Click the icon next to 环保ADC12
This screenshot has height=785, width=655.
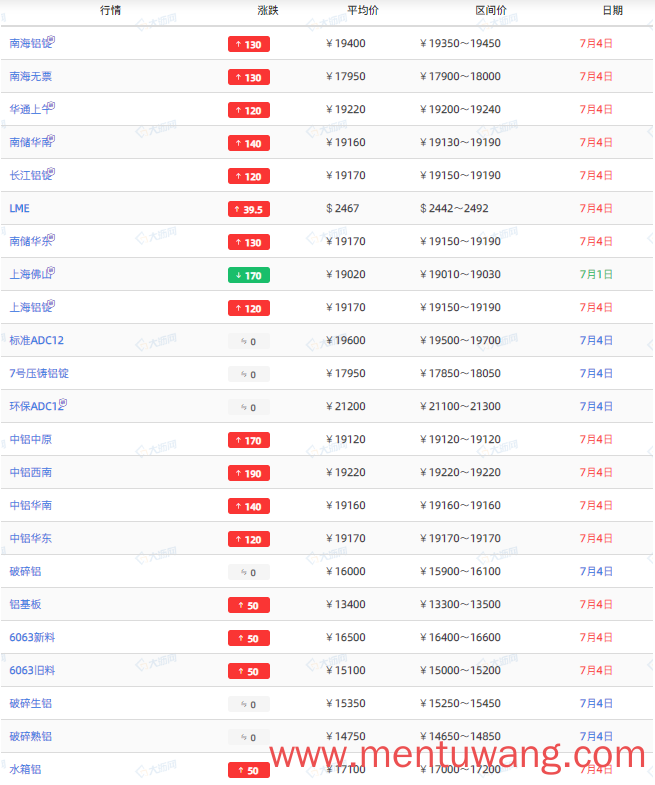[63, 403]
